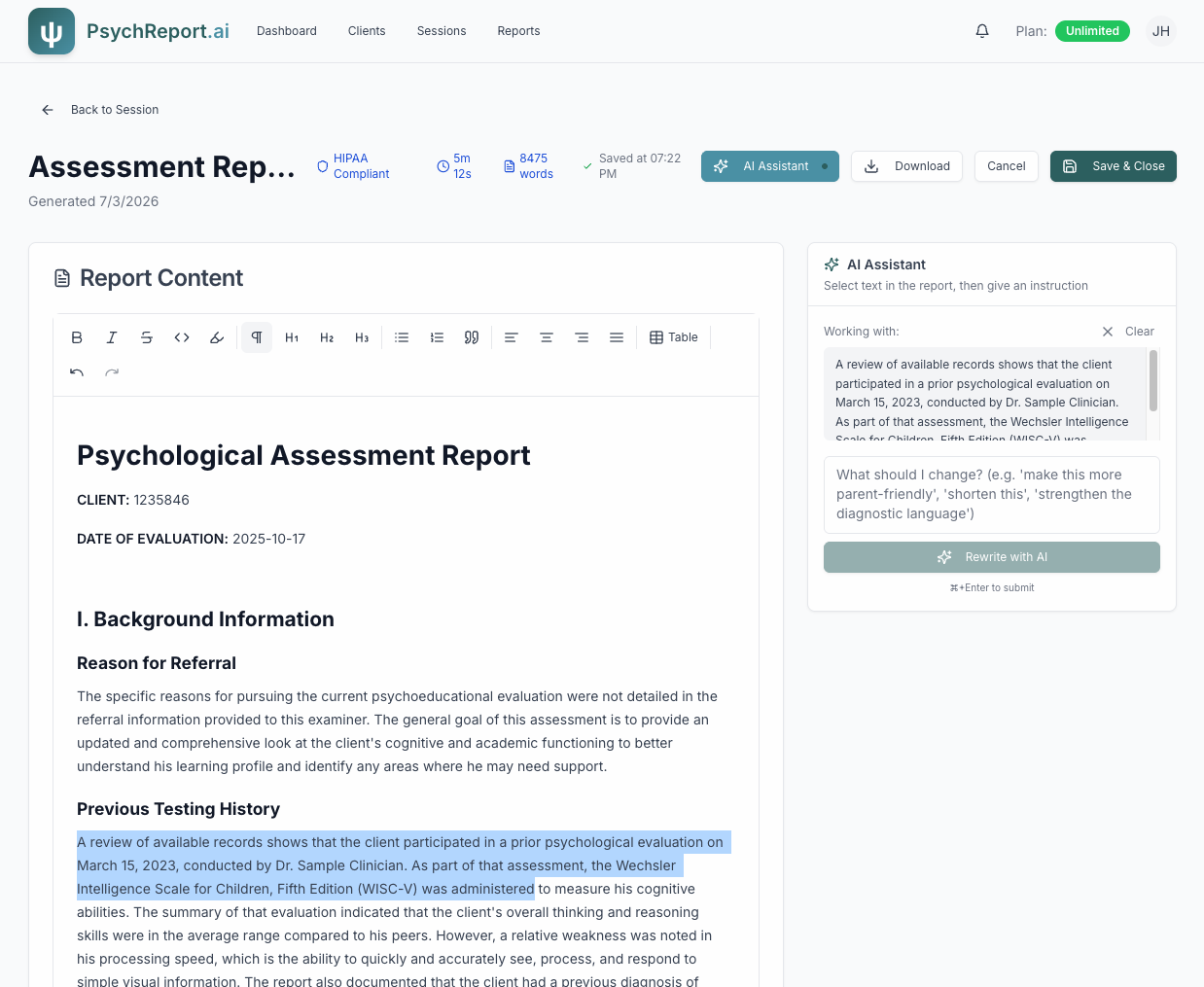Image resolution: width=1204 pixels, height=987 pixels.
Task: Click Rewrite with AI button
Action: click(992, 557)
